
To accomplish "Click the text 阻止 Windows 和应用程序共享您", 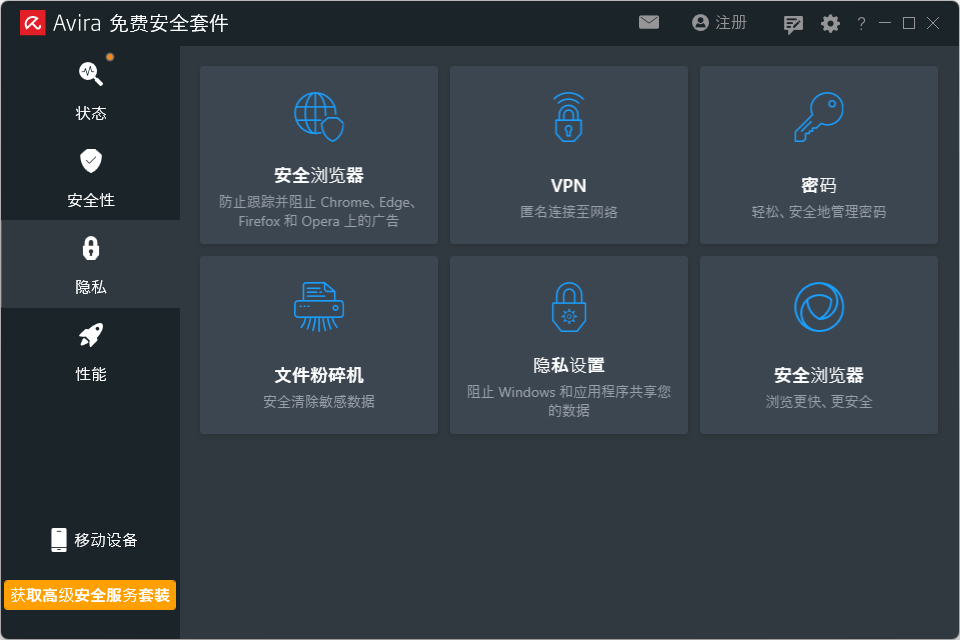I will click(x=569, y=392).
